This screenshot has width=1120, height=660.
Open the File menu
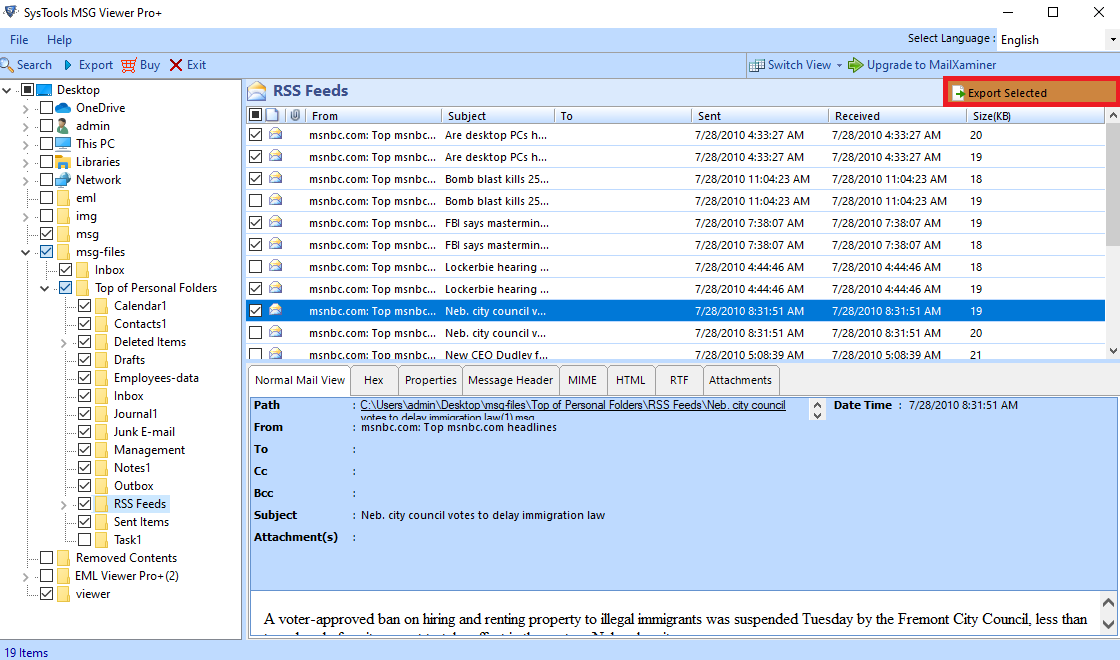(x=19, y=39)
